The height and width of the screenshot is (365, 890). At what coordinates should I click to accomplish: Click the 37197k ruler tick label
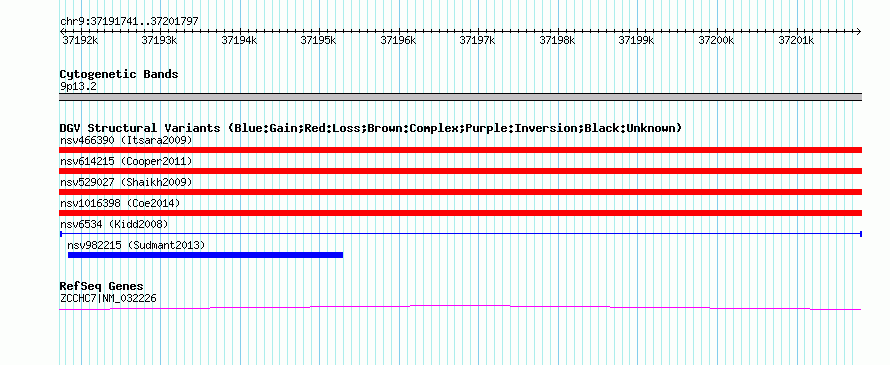click(477, 40)
